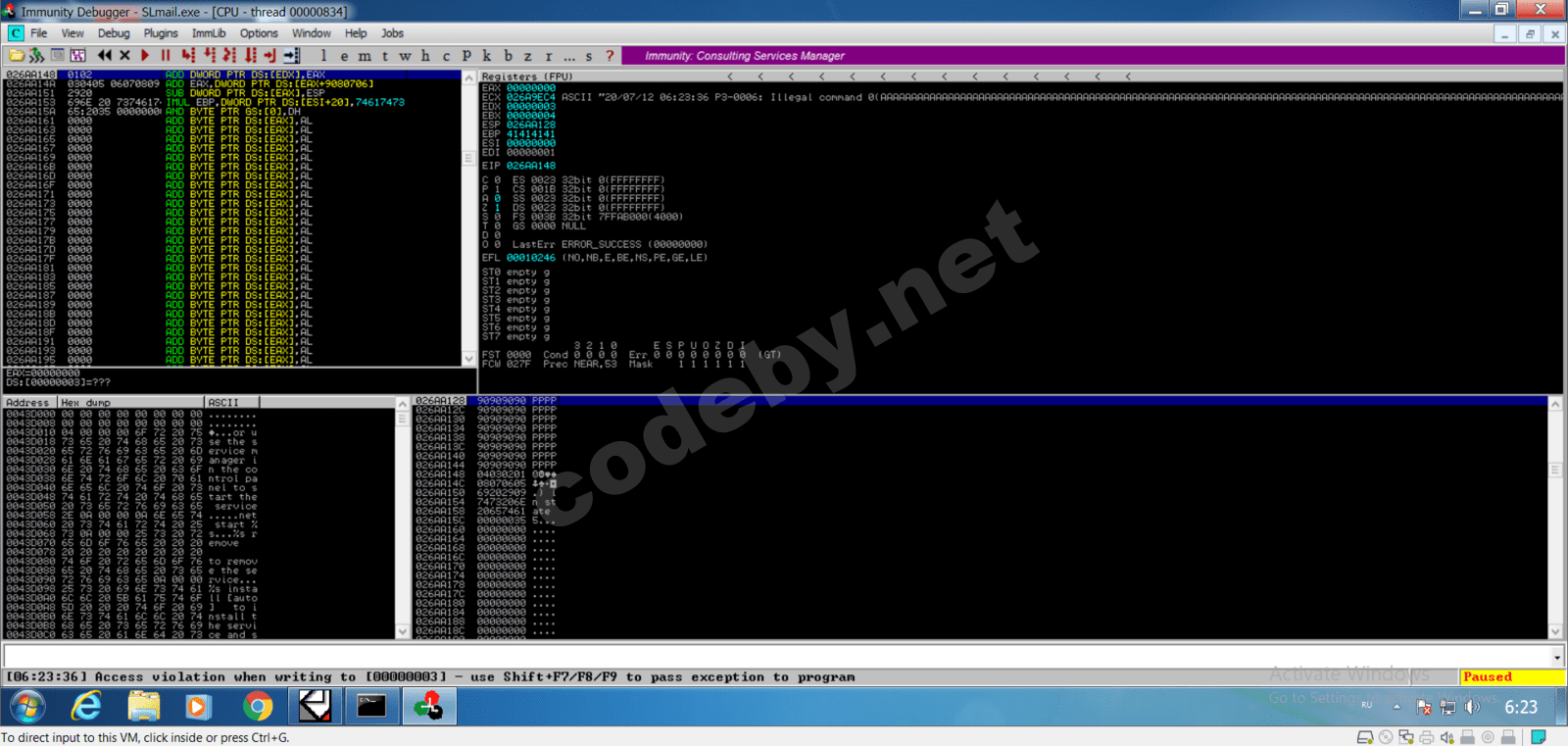Image resolution: width=1568 pixels, height=746 pixels.
Task: Click the Restart program rewind icon
Action: pyautogui.click(x=105, y=56)
